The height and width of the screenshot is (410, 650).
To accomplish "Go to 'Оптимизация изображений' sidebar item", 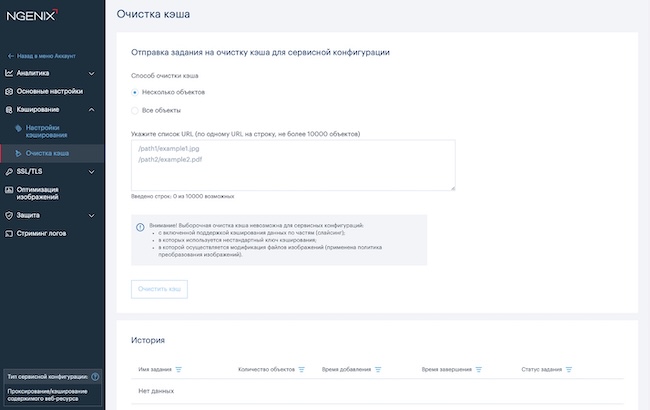I will (x=45, y=193).
